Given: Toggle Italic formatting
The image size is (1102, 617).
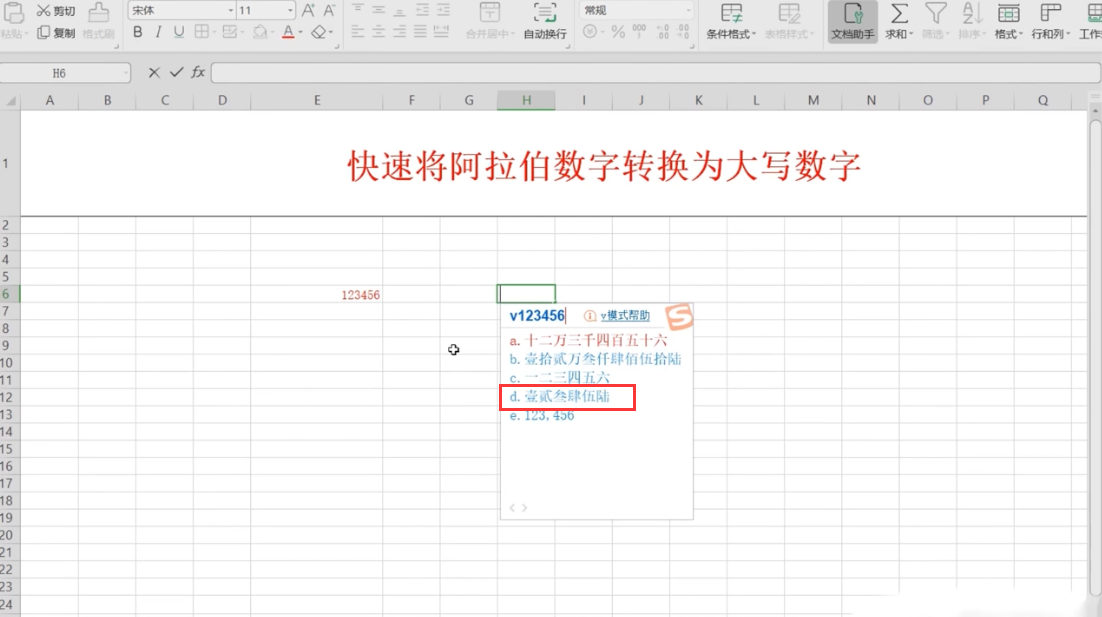Looking at the screenshot, I should click(158, 32).
